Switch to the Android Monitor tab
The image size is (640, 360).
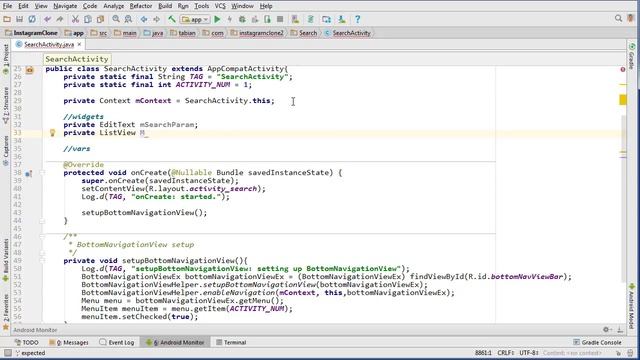point(175,342)
